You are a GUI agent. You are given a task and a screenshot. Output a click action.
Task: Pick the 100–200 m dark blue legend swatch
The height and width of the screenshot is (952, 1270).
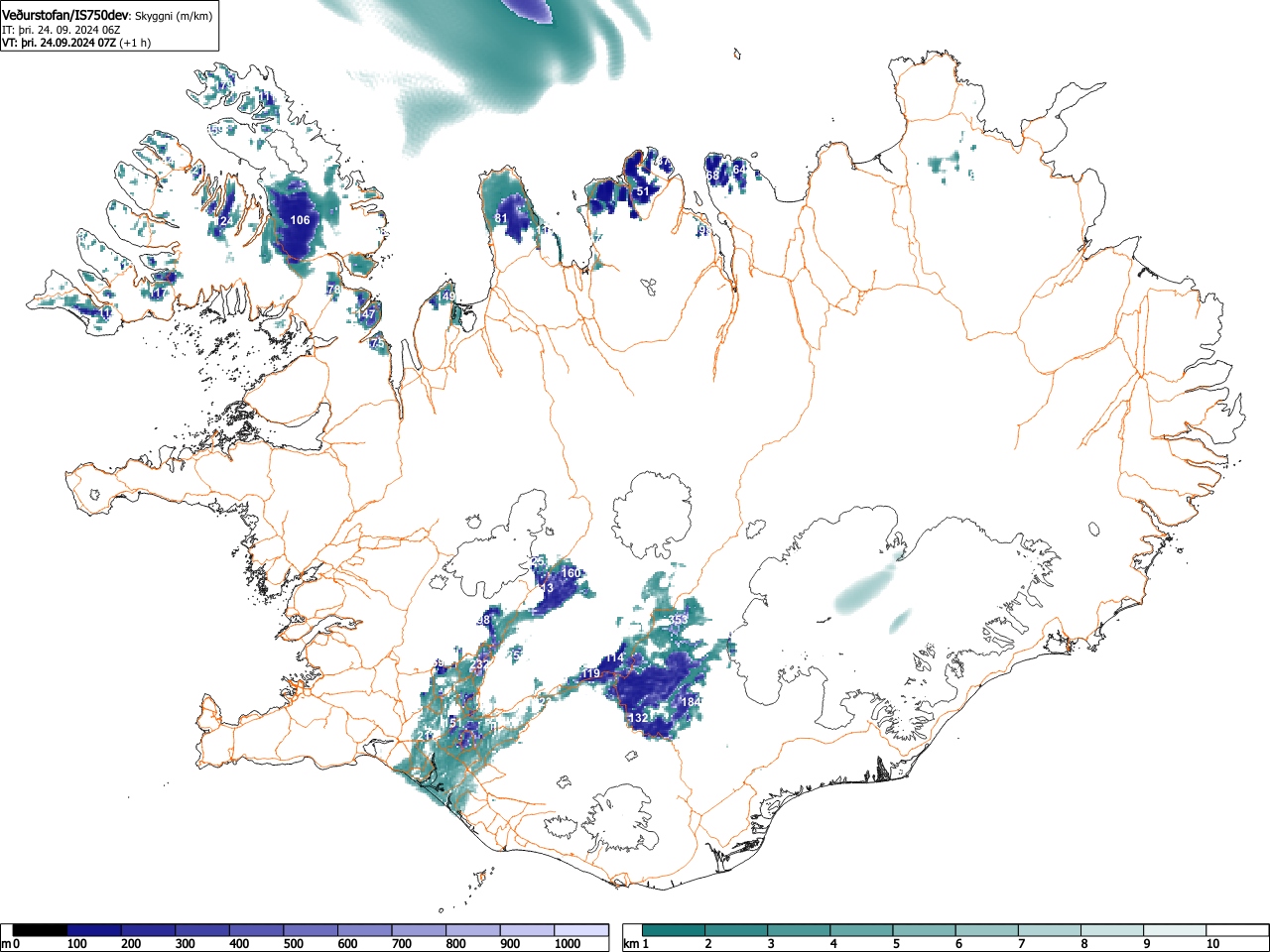pyautogui.click(x=94, y=930)
